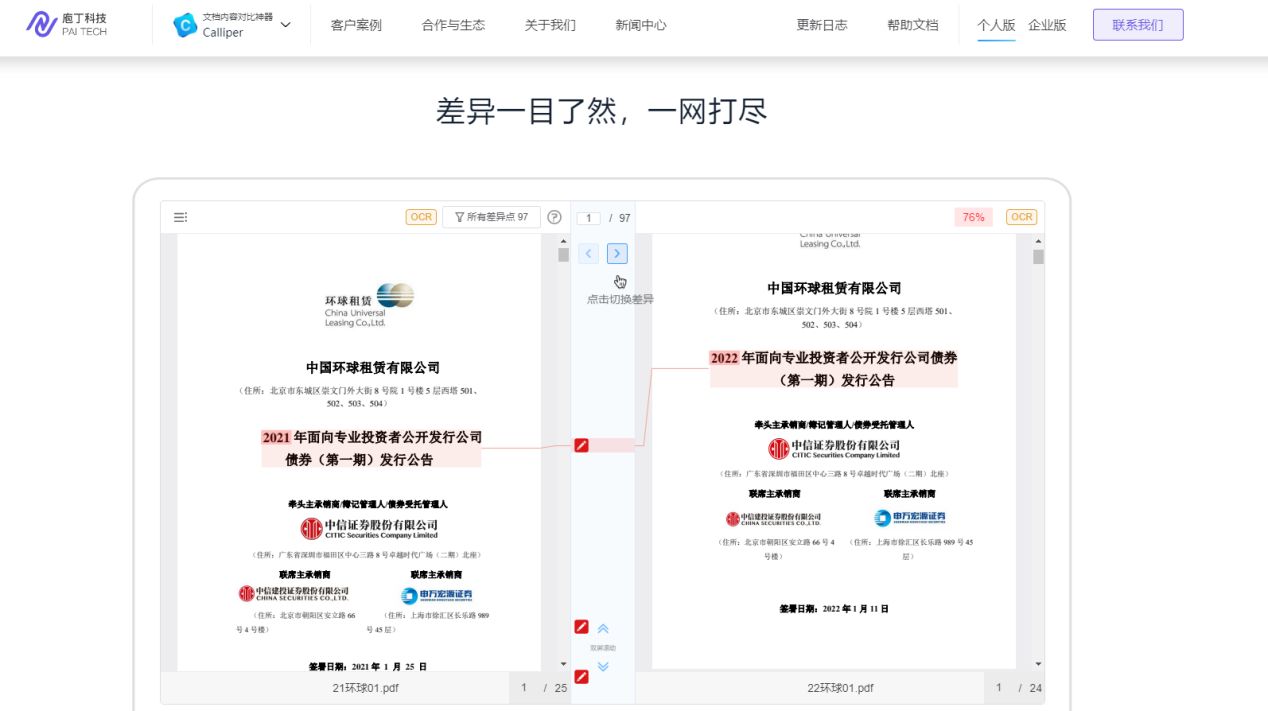Open the 合作与生态 menu item
This screenshot has width=1268, height=711.
[453, 25]
